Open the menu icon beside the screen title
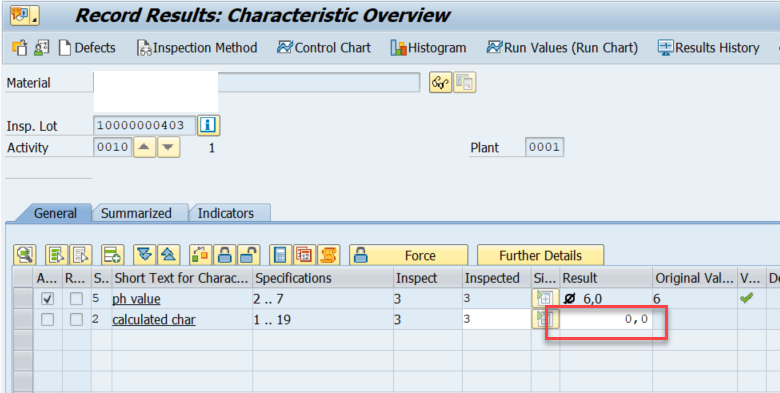The width and height of the screenshot is (780, 393). (x=25, y=16)
